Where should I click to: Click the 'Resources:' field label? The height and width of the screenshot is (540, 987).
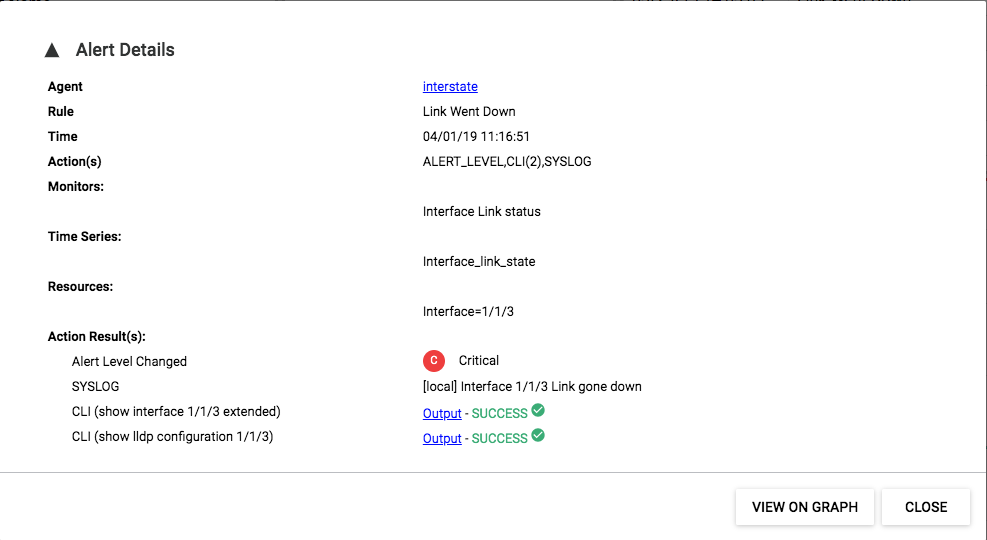tap(81, 286)
